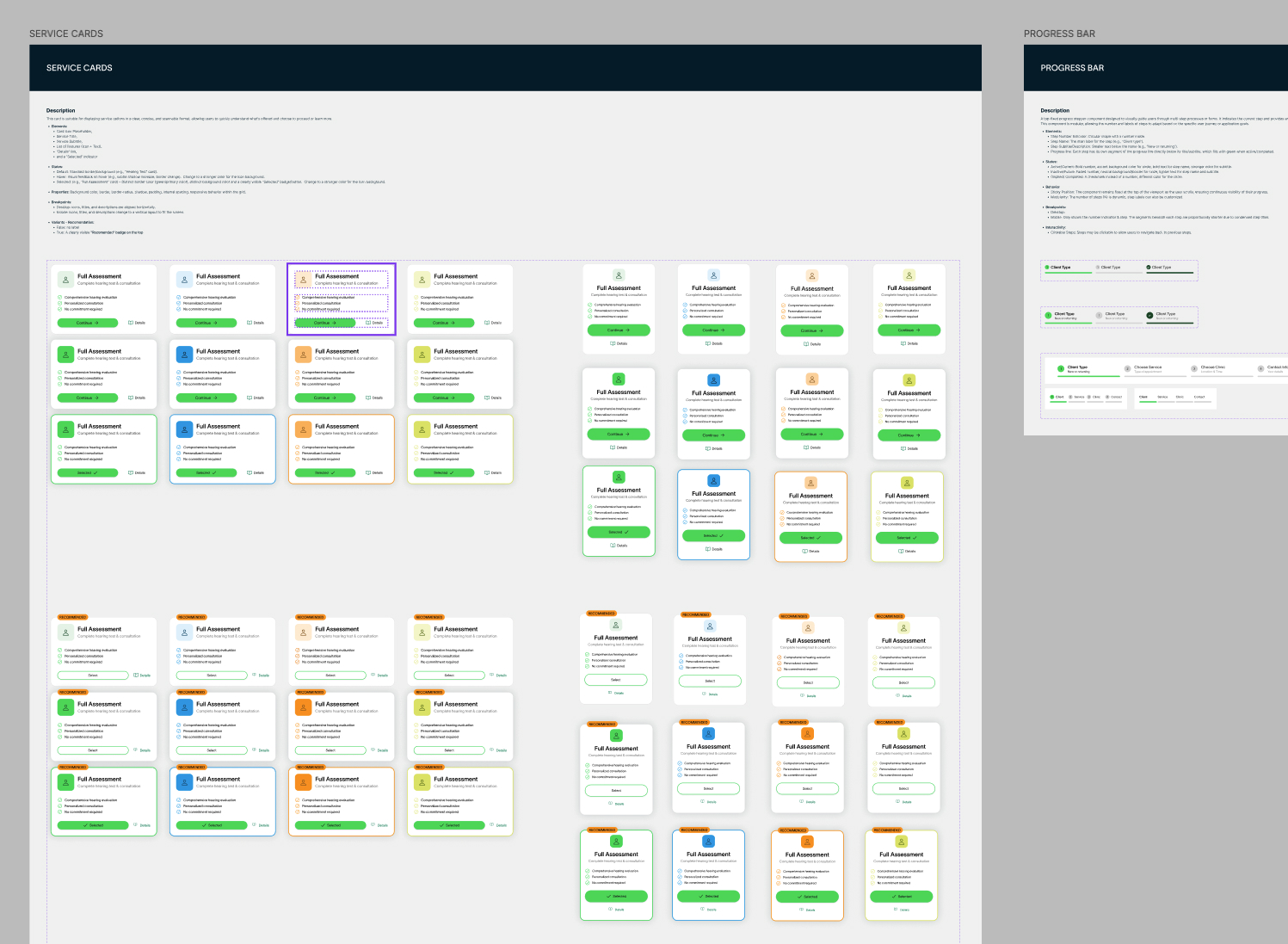Select "Description" heading in Service Cards frame
Screen dimensions: 1288x944
point(60,110)
